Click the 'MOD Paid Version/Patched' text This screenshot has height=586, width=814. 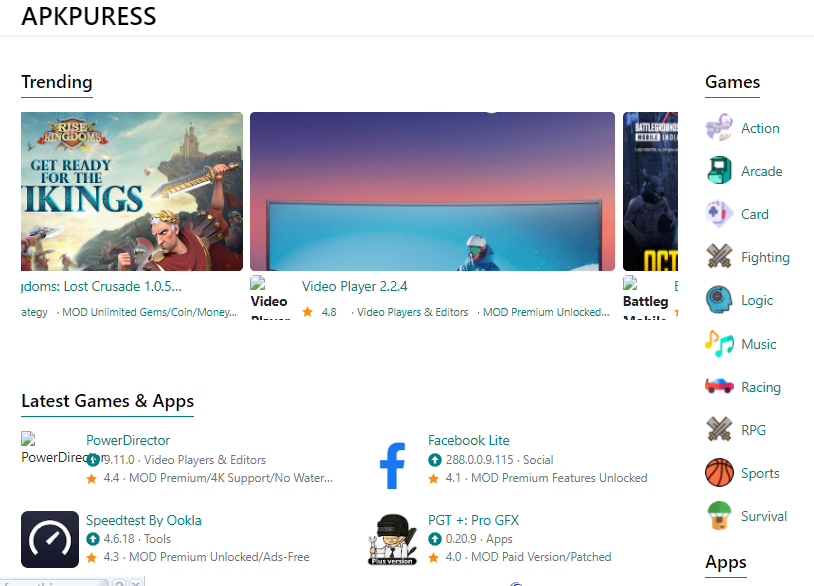click(541, 557)
